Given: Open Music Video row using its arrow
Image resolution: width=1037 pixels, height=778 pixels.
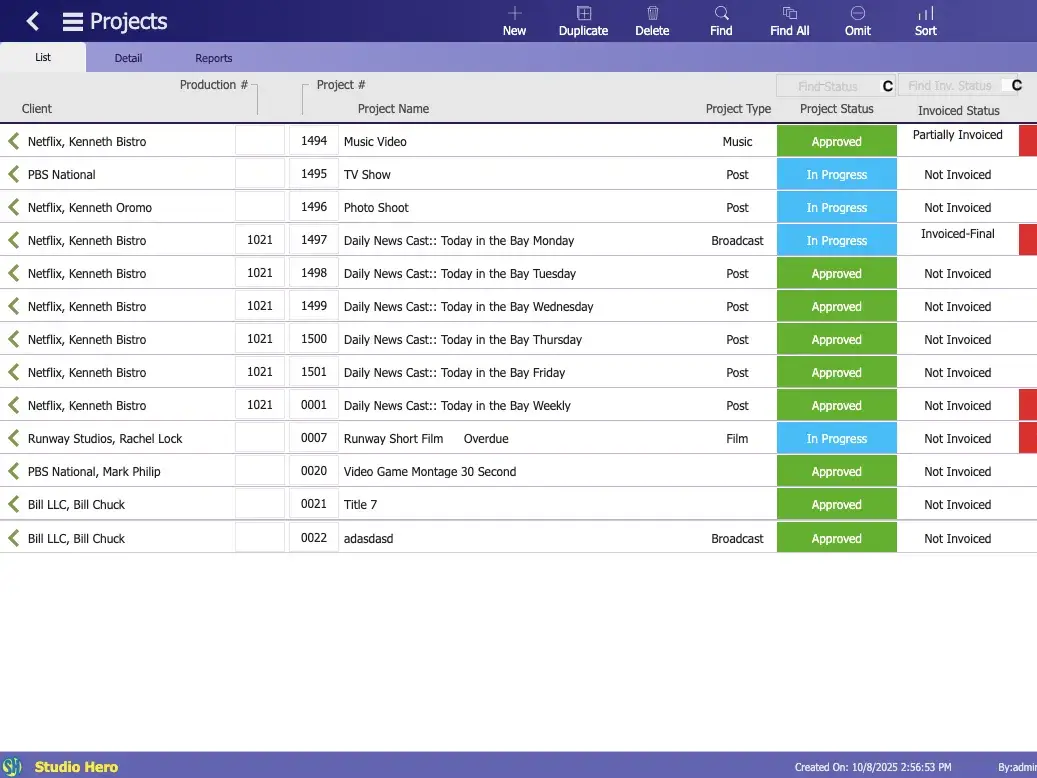Looking at the screenshot, I should point(13,141).
